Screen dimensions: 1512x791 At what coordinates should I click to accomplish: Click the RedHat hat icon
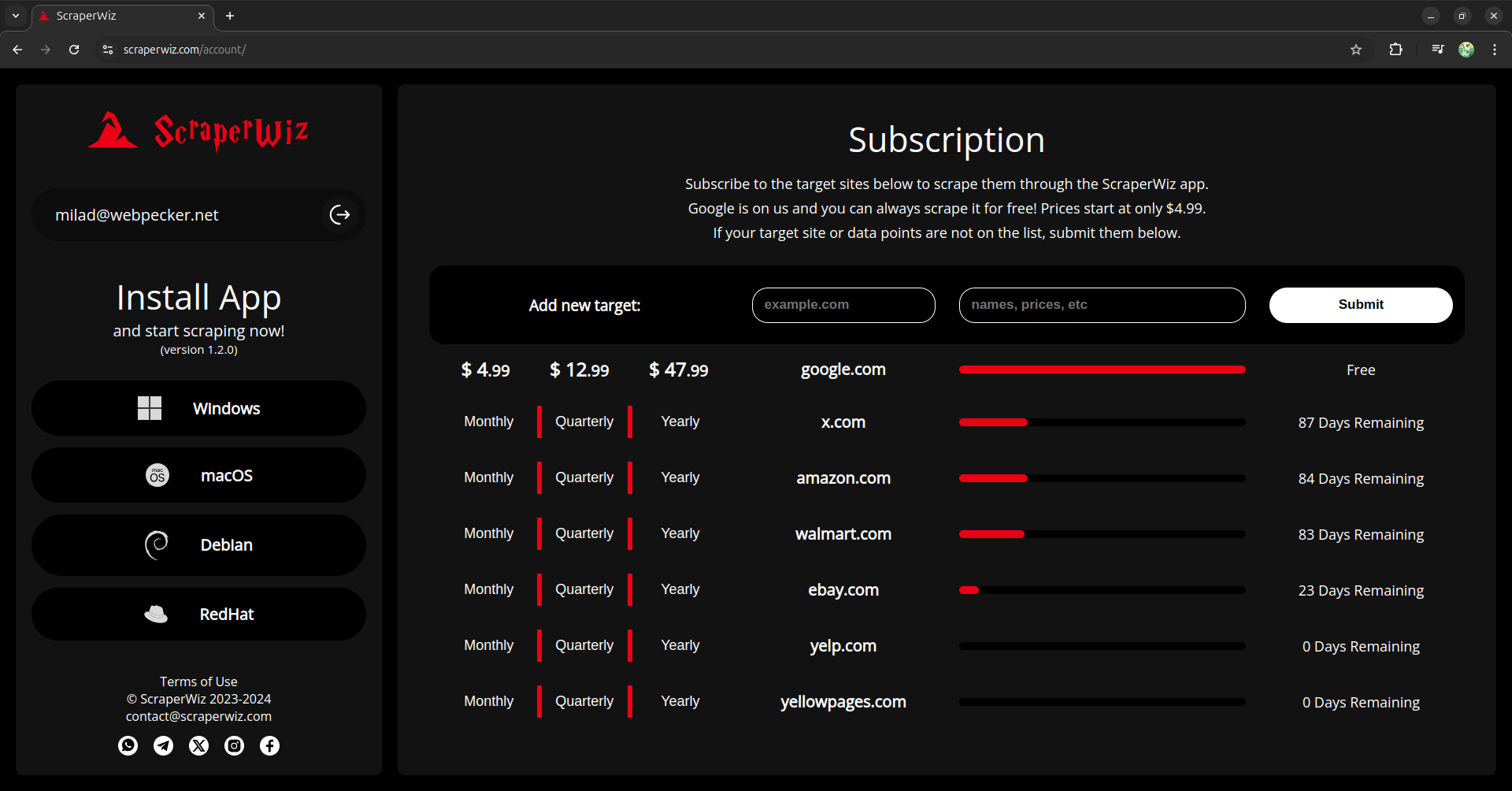click(156, 614)
